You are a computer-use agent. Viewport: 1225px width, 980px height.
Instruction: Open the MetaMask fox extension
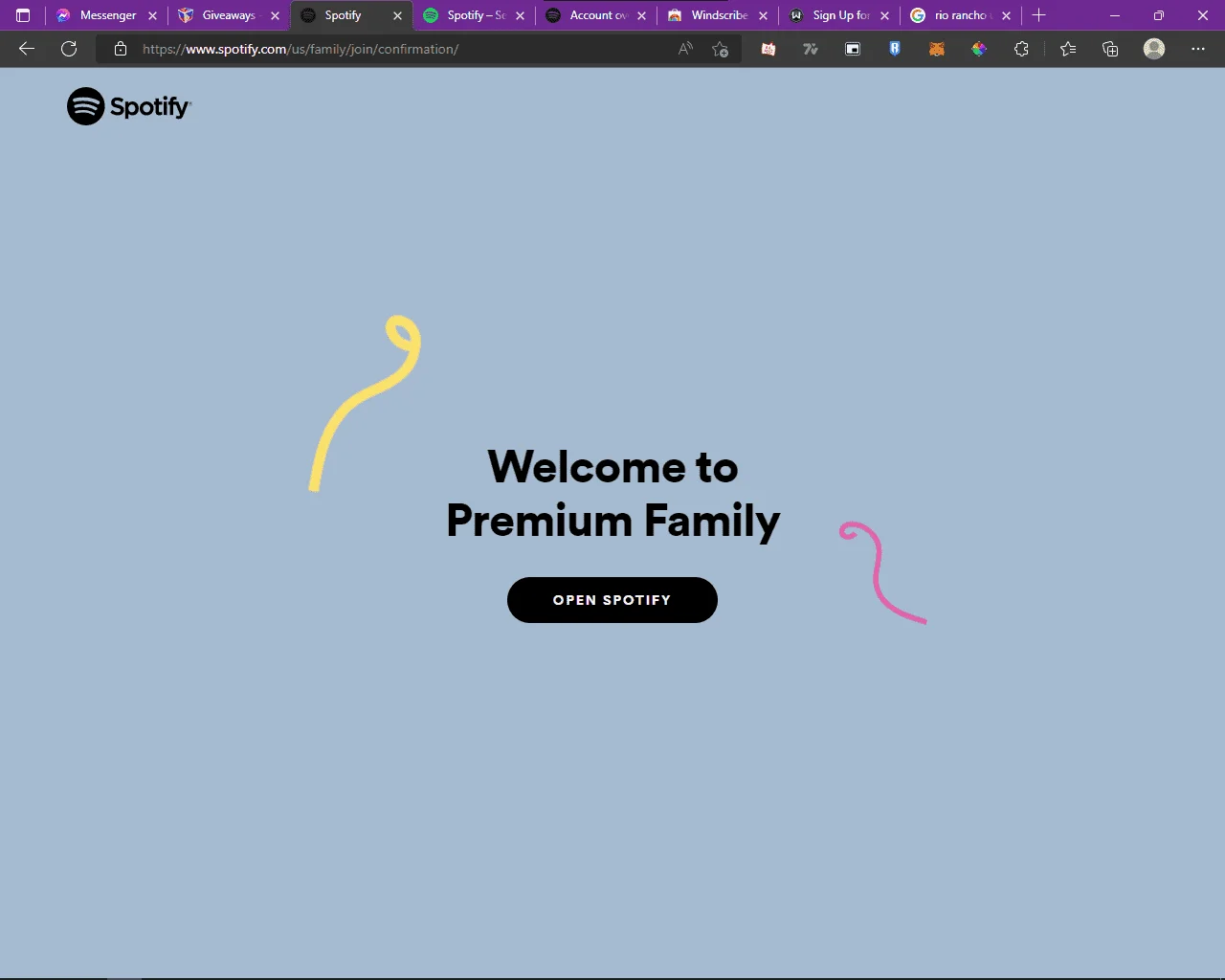937,49
